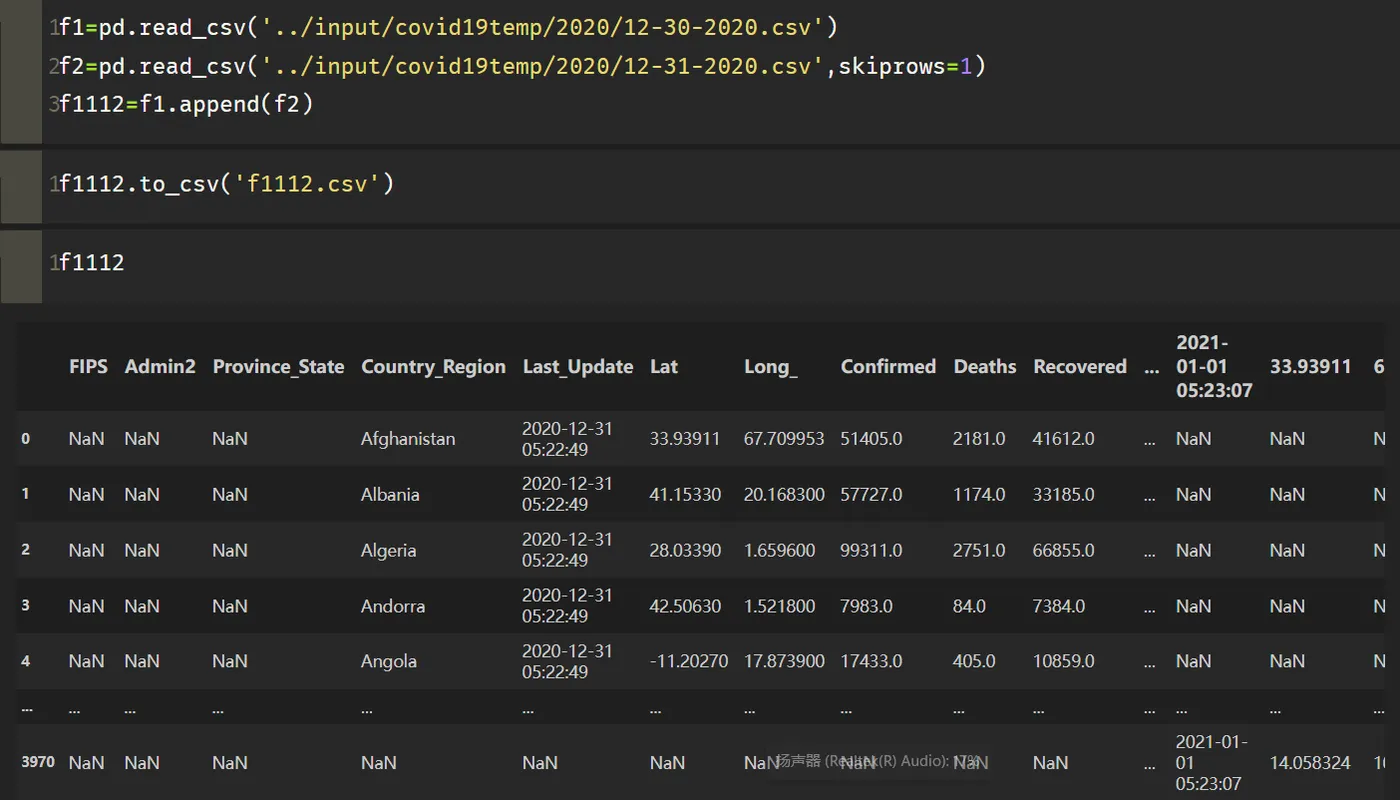Click the Confirmed column header
The width and height of the screenshot is (1400, 800).
[x=888, y=367]
